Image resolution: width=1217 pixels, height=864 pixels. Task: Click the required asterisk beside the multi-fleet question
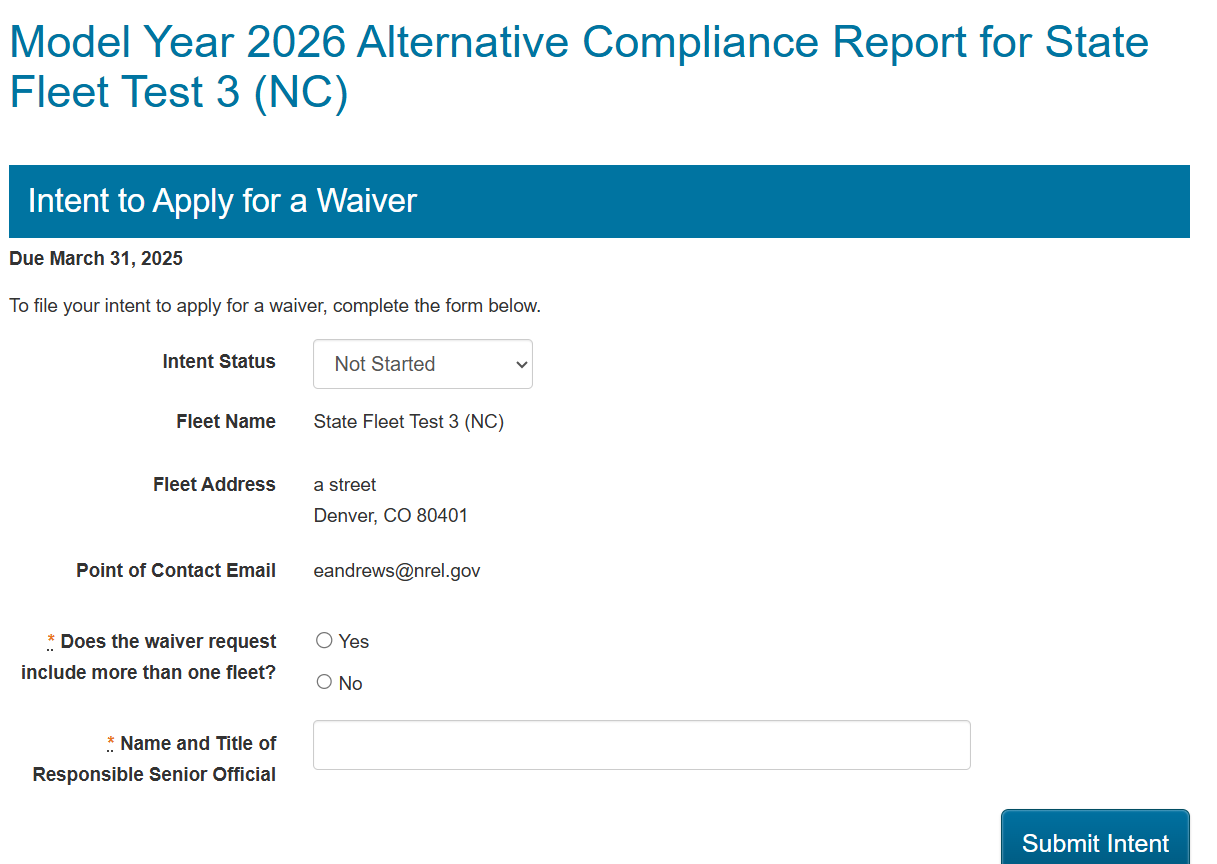(51, 641)
